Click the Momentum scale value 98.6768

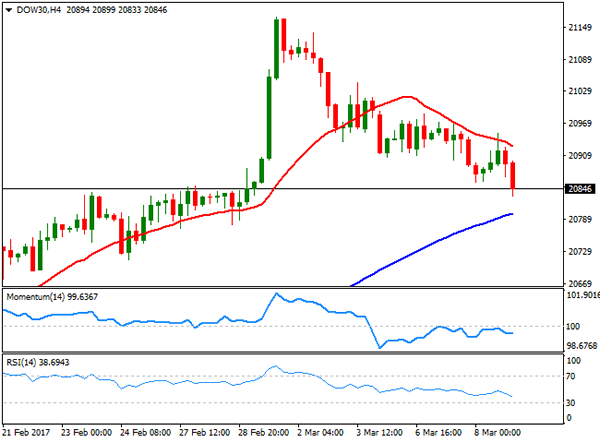582,346
